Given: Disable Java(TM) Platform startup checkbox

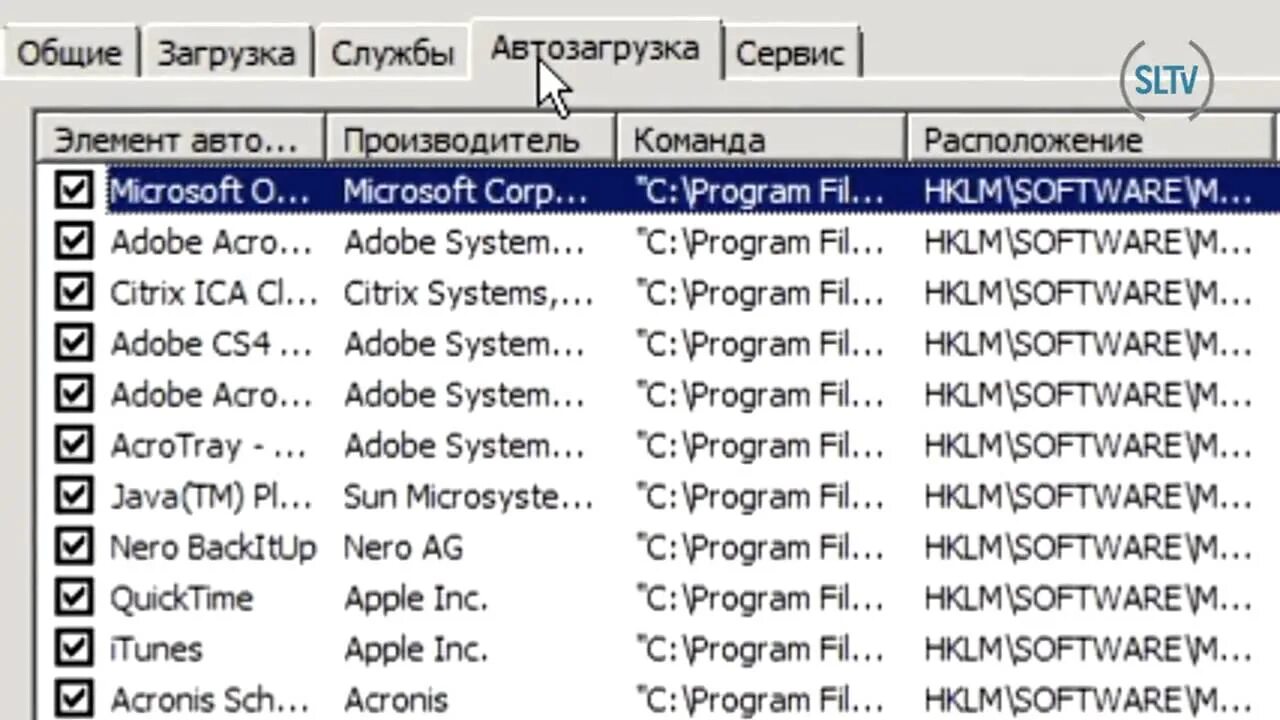Looking at the screenshot, I should (x=74, y=496).
